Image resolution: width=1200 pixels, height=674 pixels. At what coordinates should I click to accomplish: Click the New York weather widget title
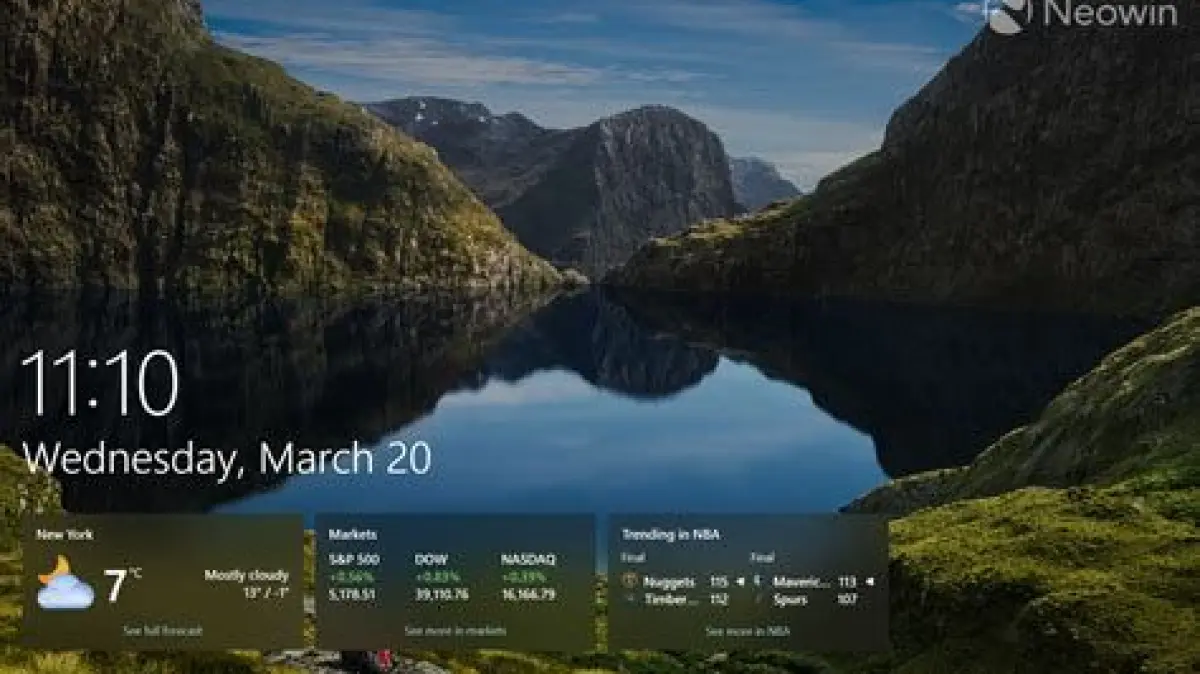click(x=65, y=535)
